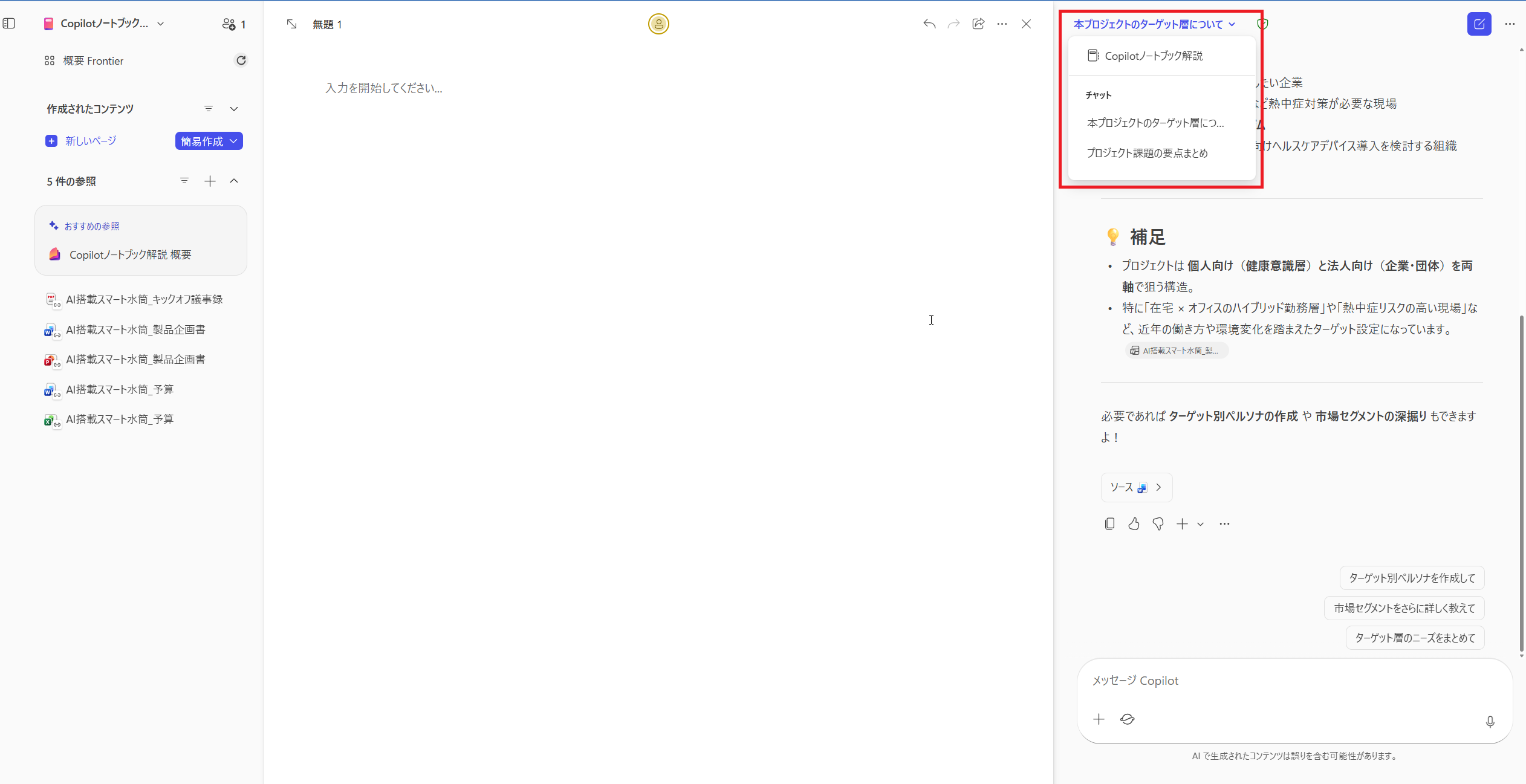Click the plus icon in the message box

click(1098, 719)
